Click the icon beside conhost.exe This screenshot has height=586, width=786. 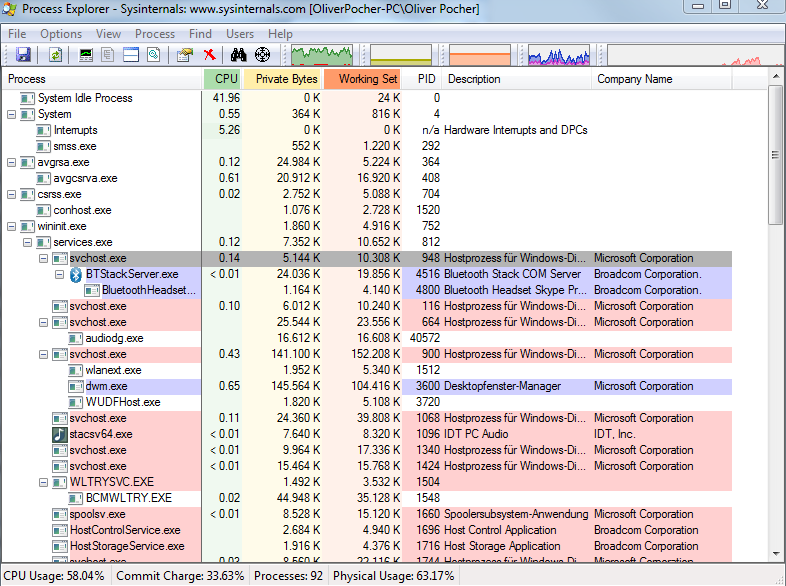44,211
